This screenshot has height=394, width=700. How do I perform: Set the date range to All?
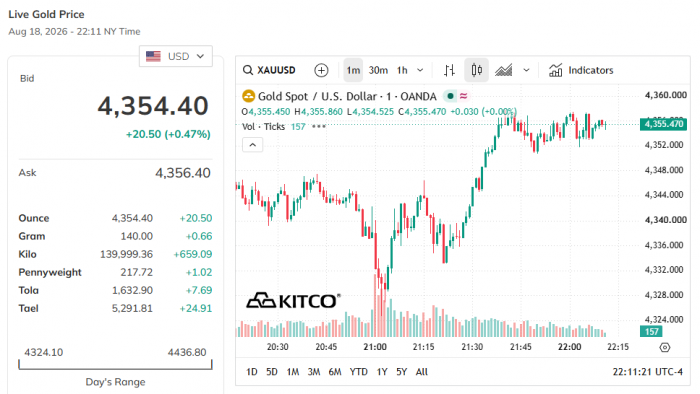(x=421, y=372)
